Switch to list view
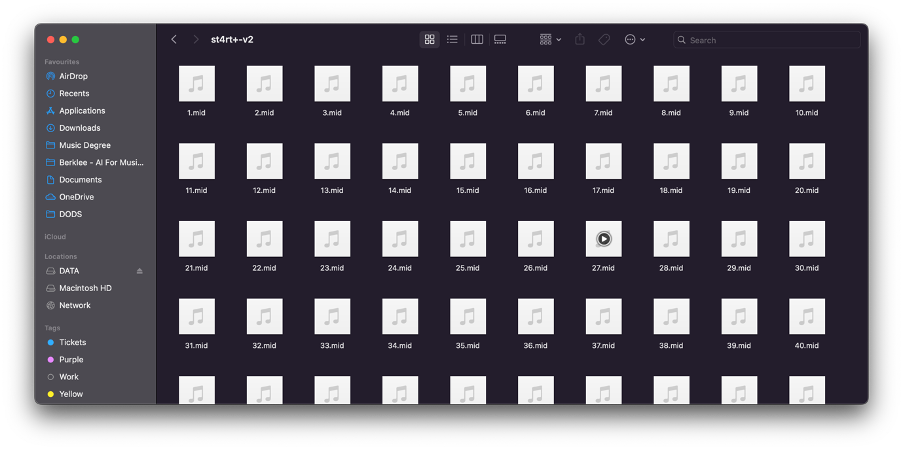Image resolution: width=904 pixels, height=450 pixels. (452, 40)
